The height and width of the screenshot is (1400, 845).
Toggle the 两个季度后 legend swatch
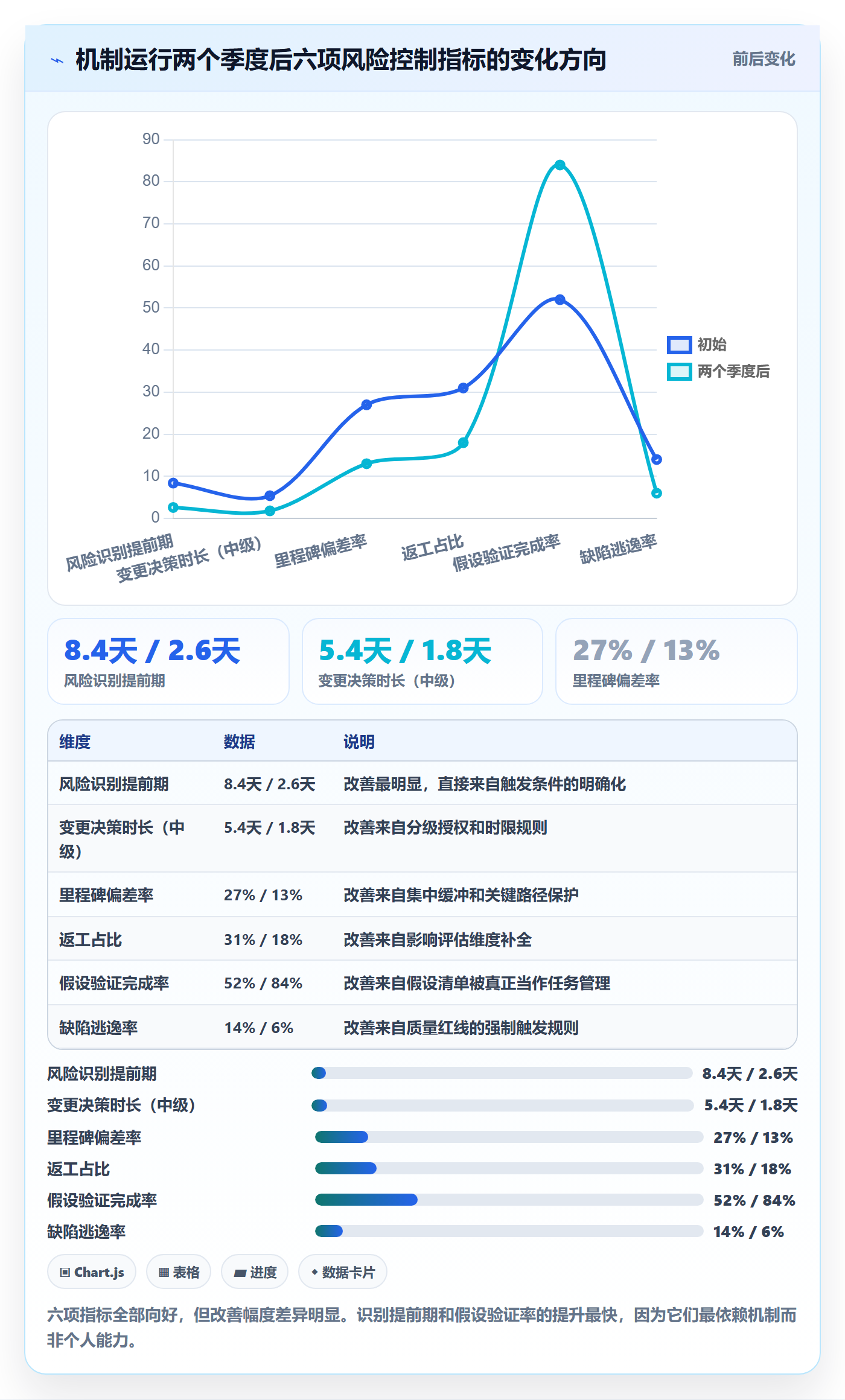point(679,372)
